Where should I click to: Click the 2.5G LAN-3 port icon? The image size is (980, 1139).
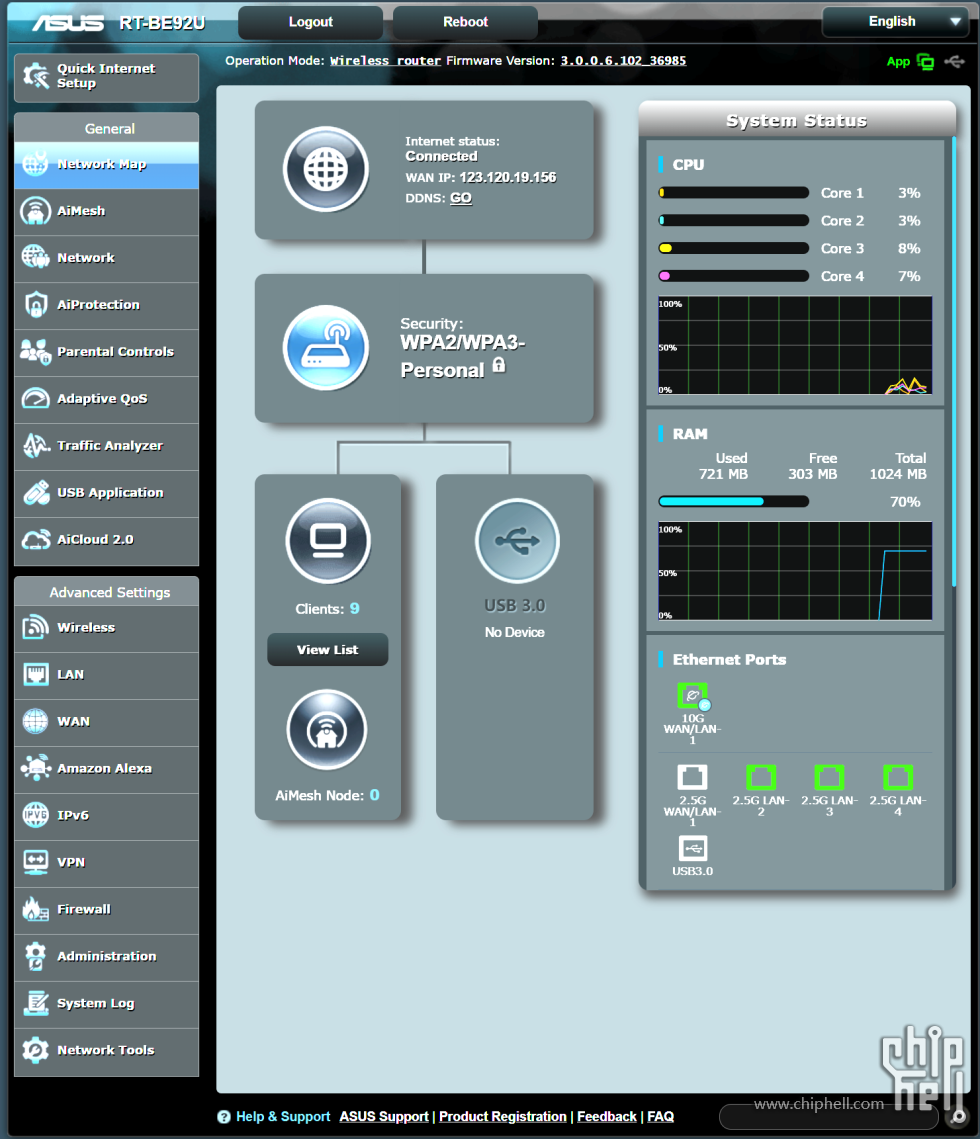click(829, 777)
